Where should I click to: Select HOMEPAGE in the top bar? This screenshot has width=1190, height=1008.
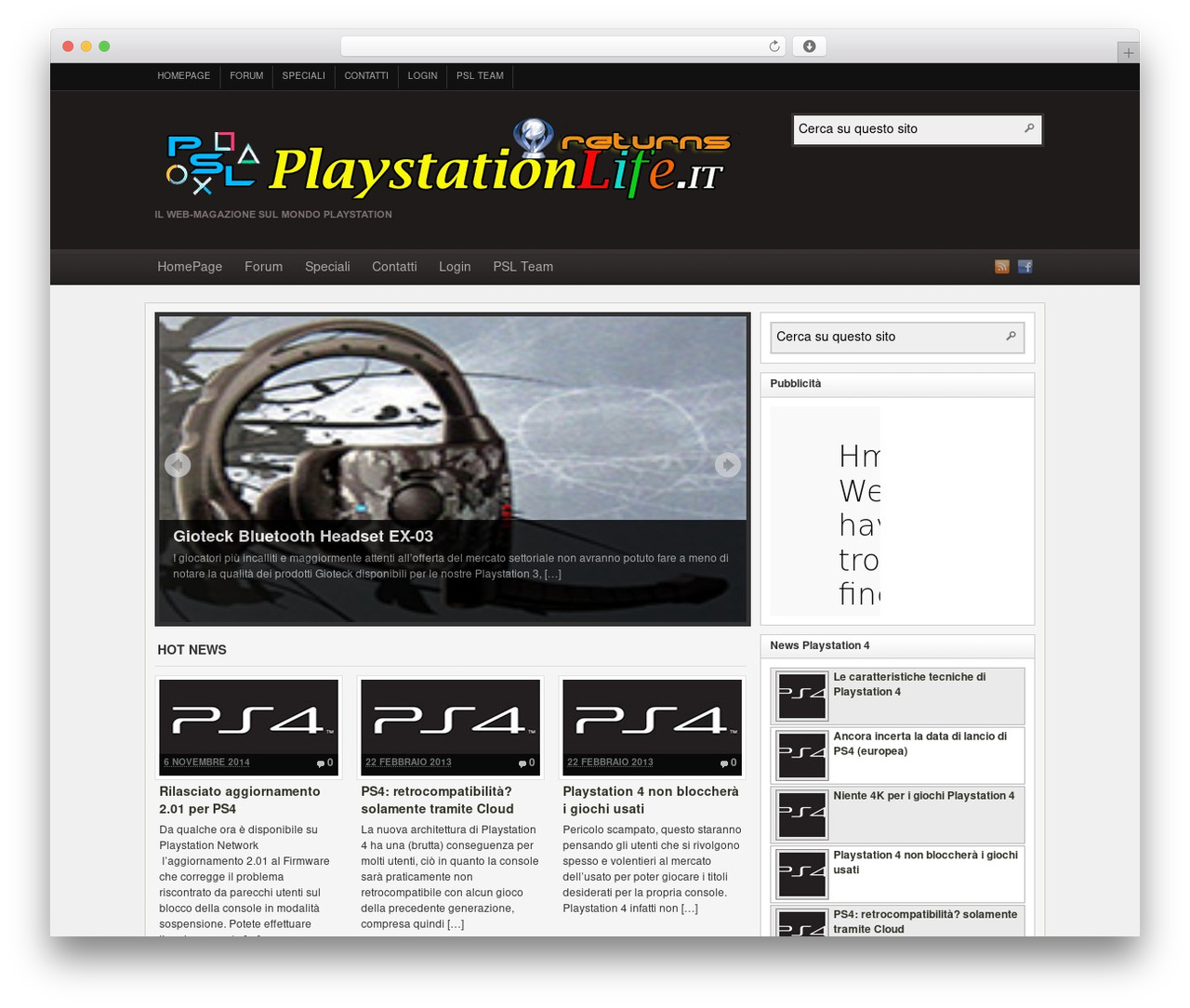184,76
